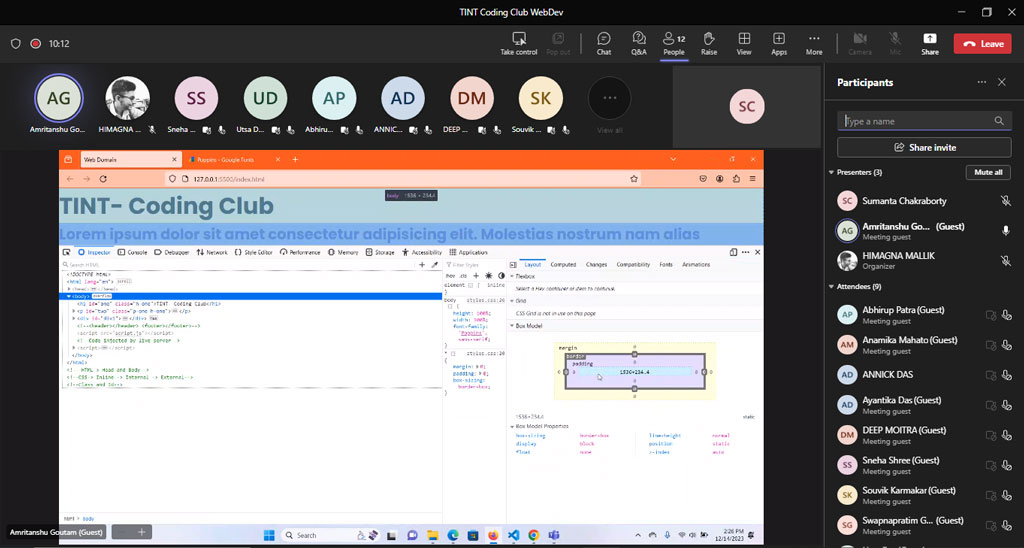The width and height of the screenshot is (1024, 548).
Task: Collapse the Flexbox section in Layout panel
Action: pyautogui.click(x=513, y=276)
